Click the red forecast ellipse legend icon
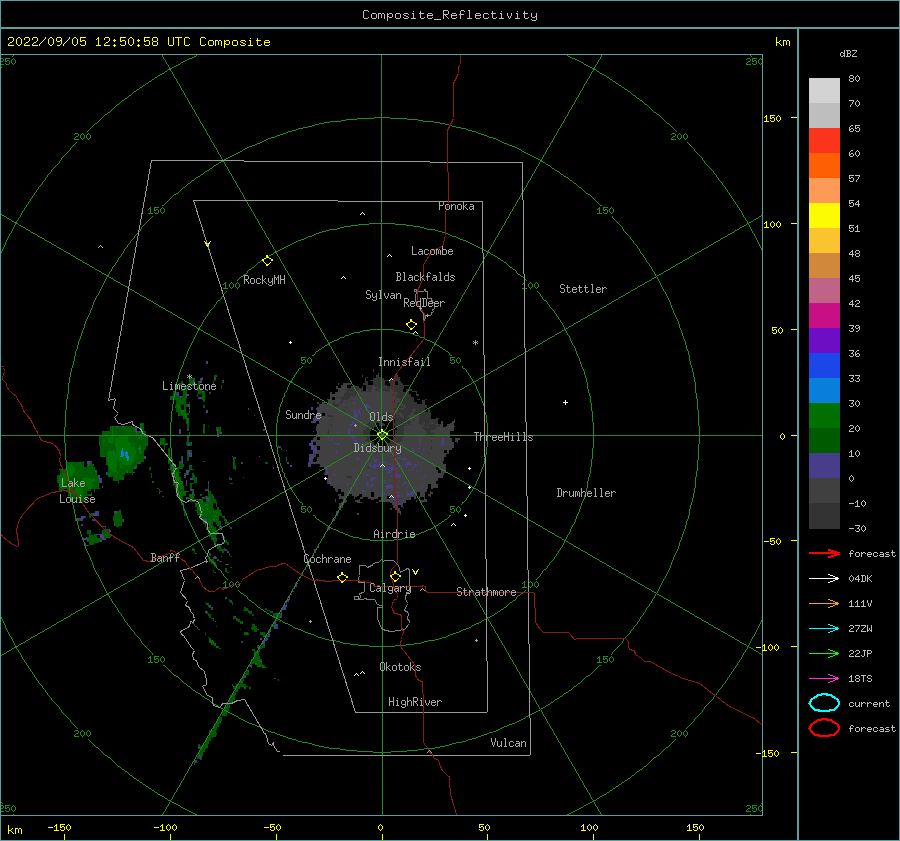The image size is (900, 841). tap(824, 728)
